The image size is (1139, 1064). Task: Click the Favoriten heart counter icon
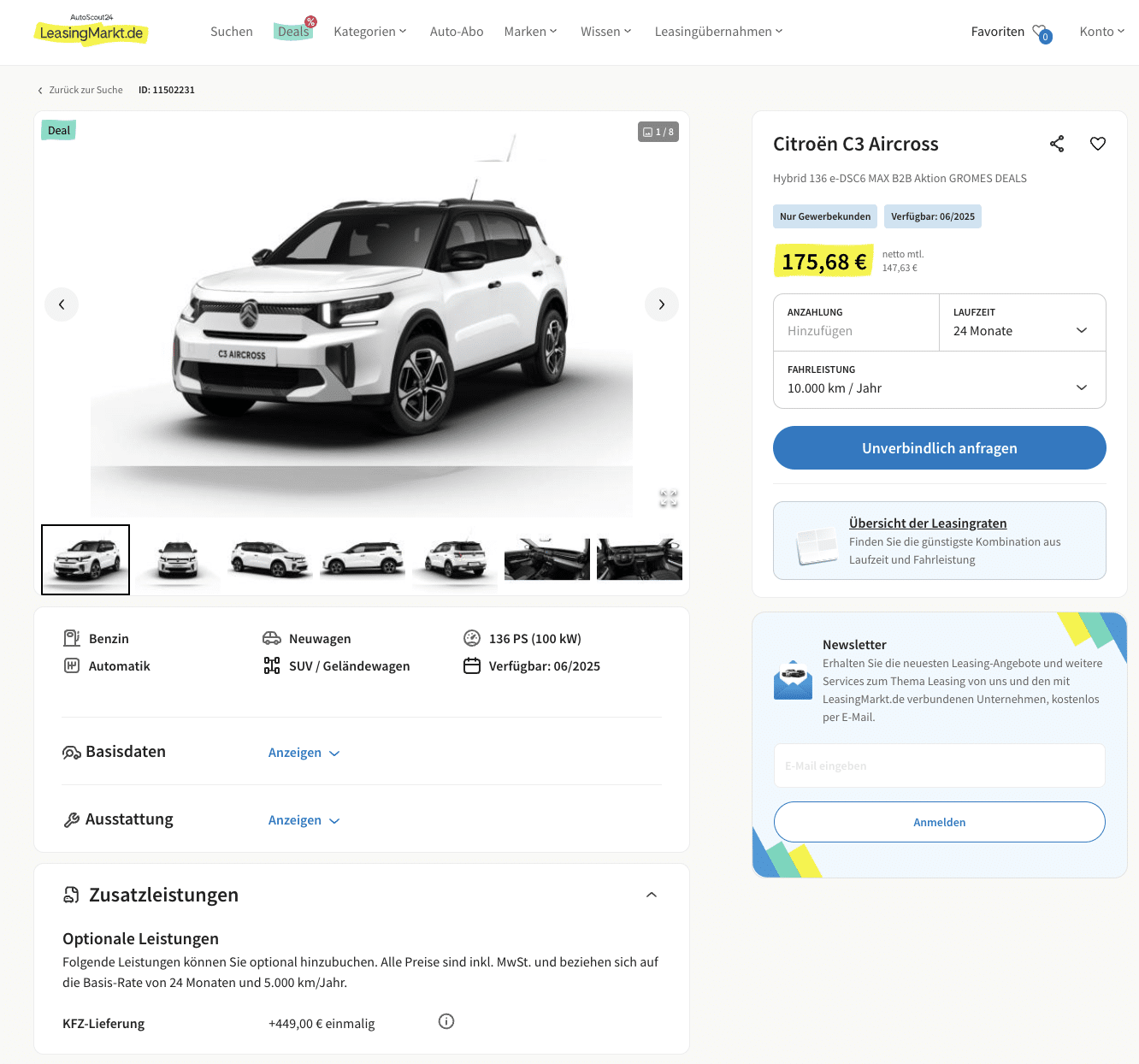coord(1042,33)
